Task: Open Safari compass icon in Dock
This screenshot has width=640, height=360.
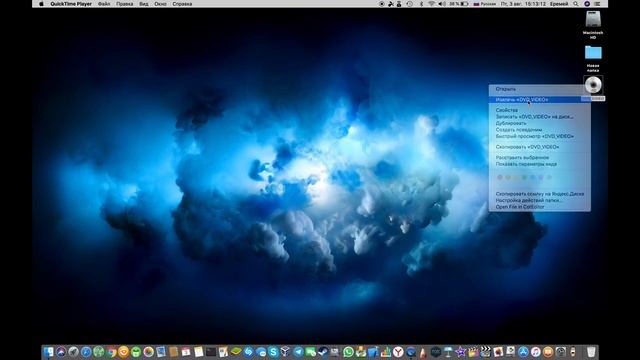Action: (86, 352)
